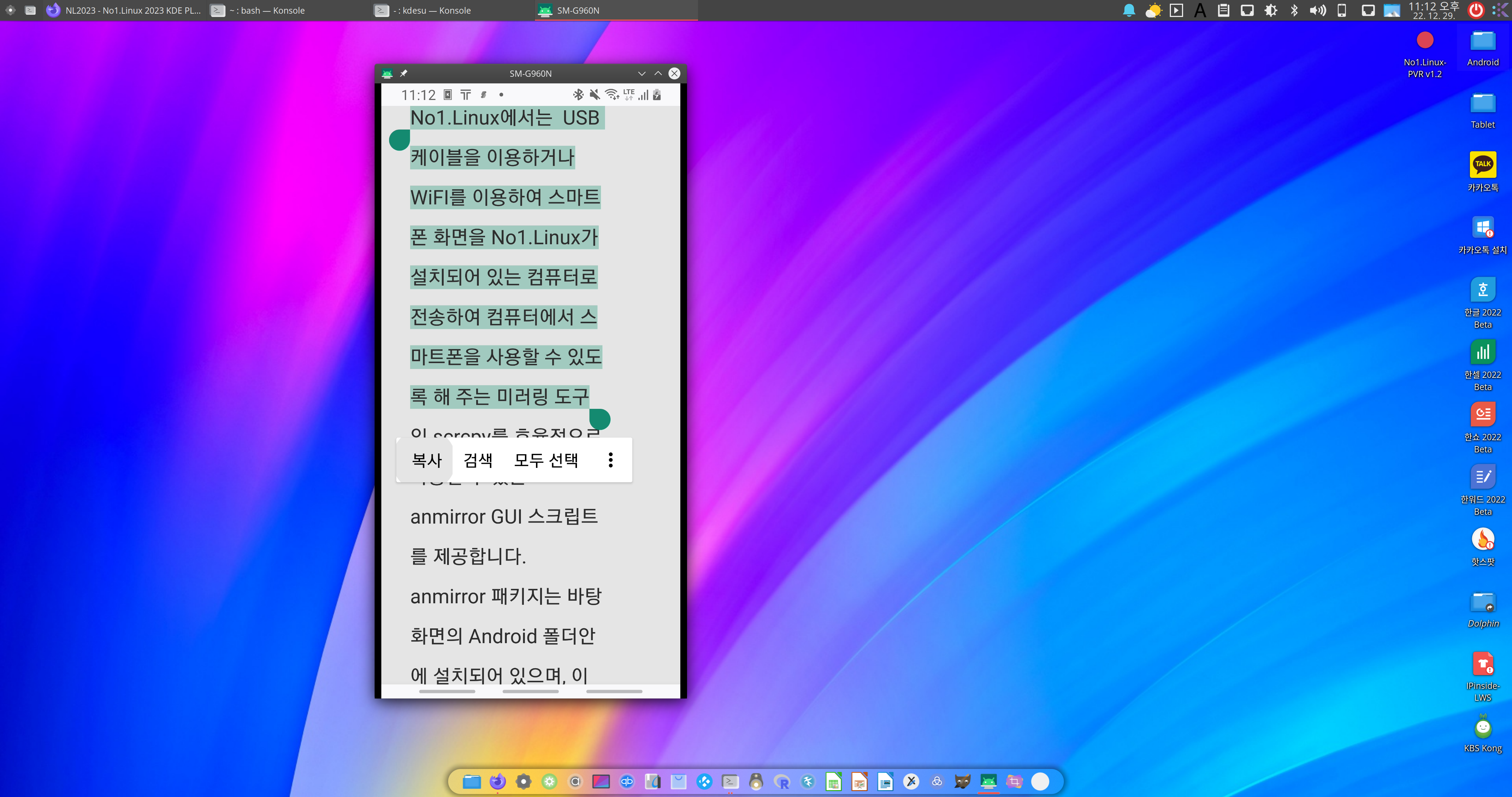The width and height of the screenshot is (1512, 797).
Task: Click the Android scrcpy icon in the dock
Action: [x=989, y=781]
